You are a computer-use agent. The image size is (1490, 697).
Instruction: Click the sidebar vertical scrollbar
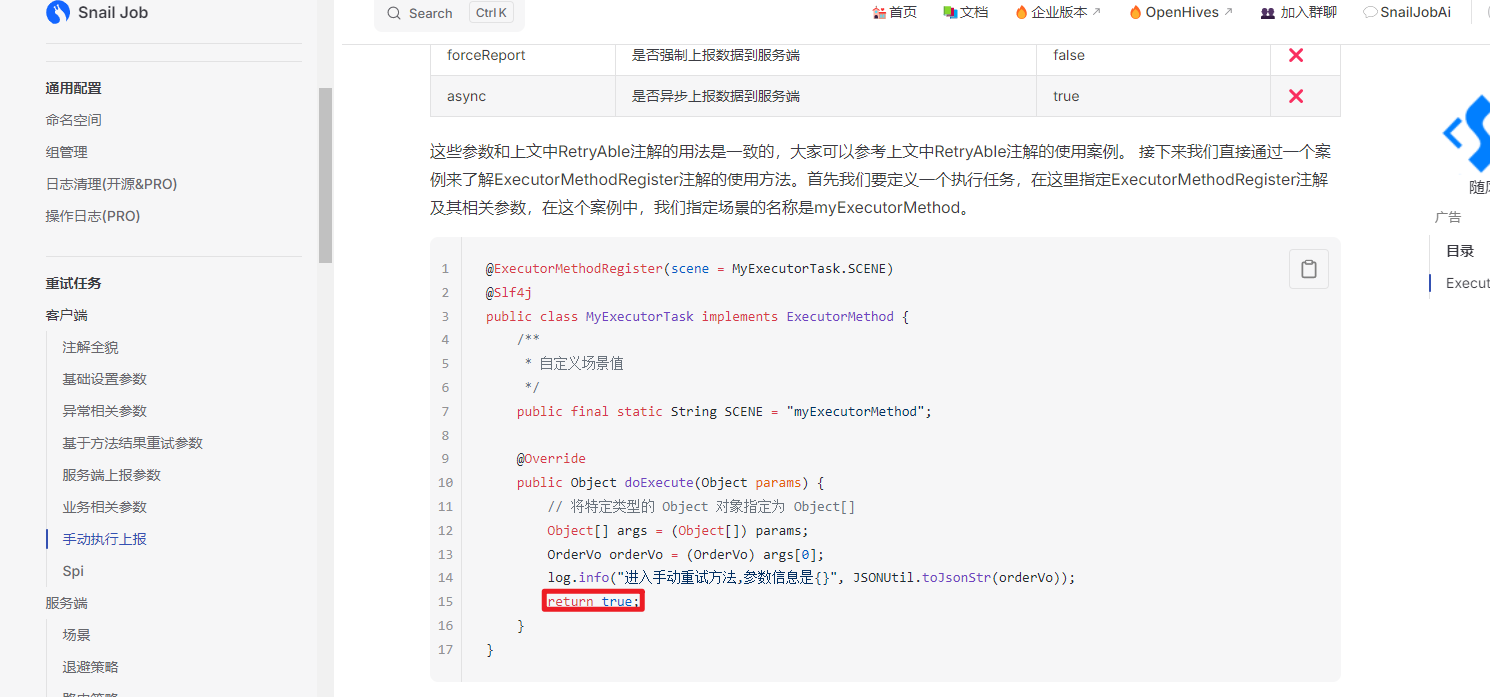325,175
